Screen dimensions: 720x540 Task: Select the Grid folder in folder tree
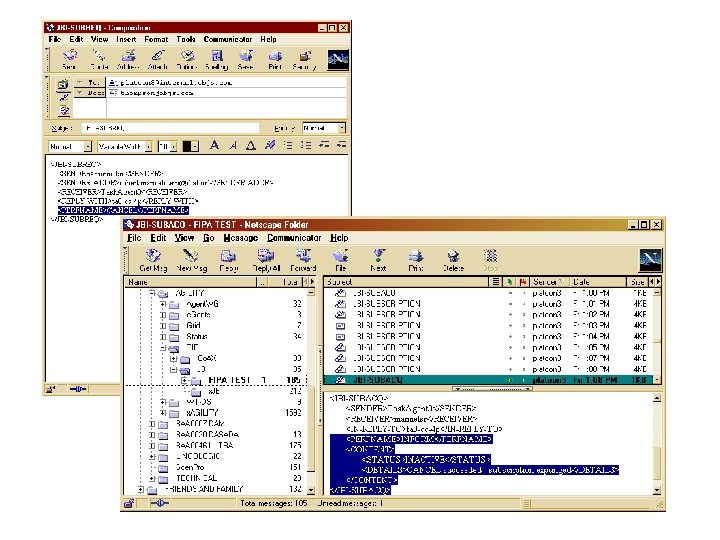(193, 326)
